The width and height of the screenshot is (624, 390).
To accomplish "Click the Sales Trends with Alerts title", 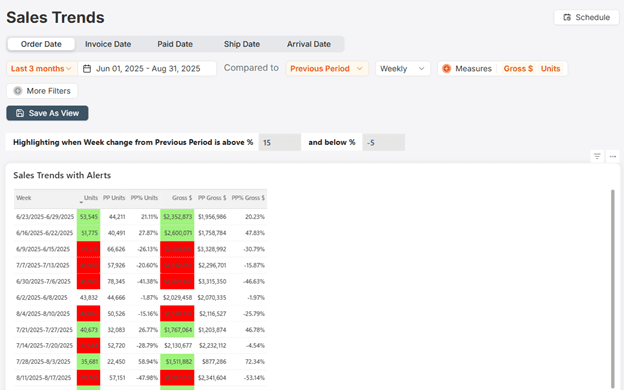I will click(62, 176).
